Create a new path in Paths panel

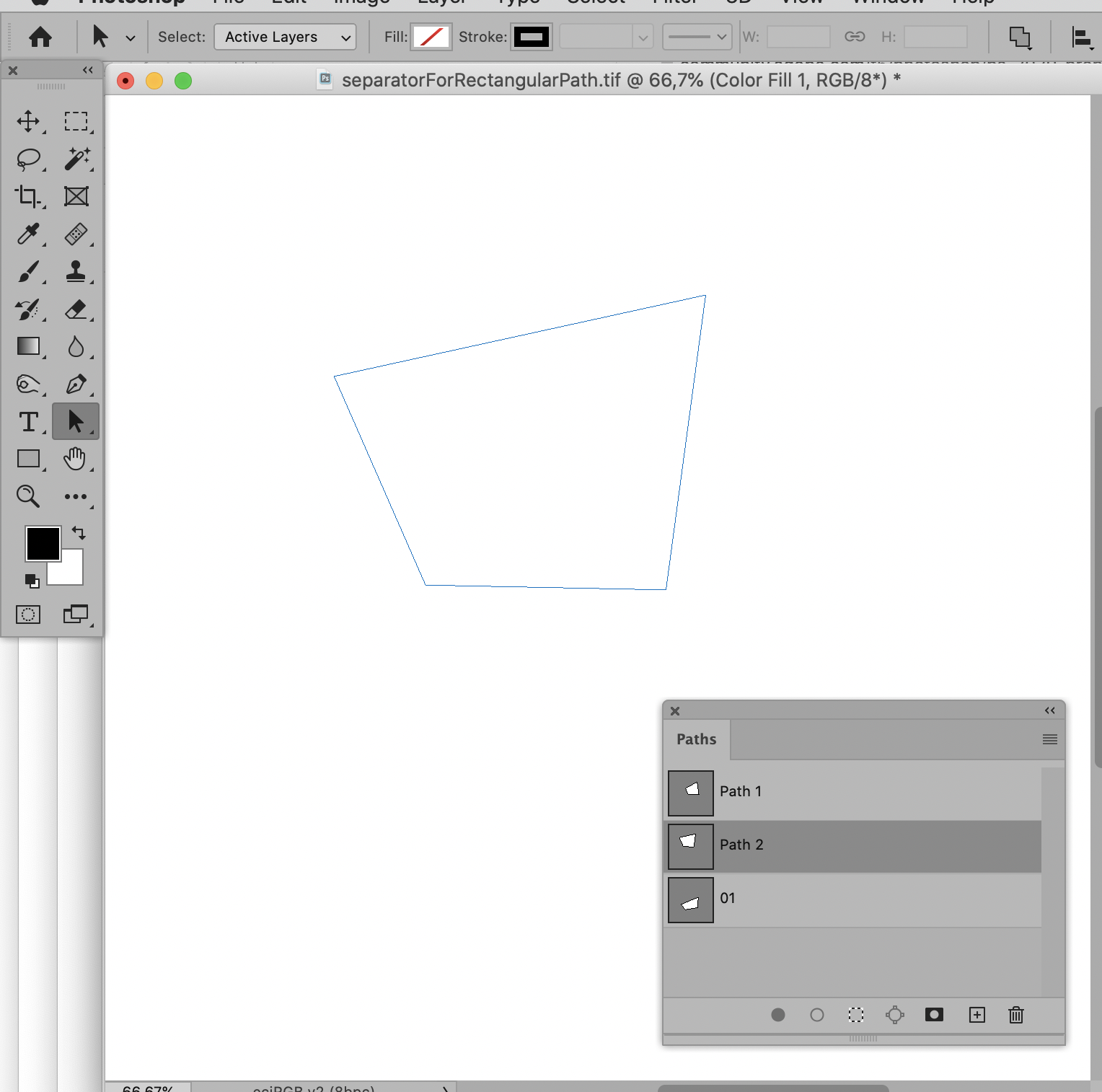977,1015
